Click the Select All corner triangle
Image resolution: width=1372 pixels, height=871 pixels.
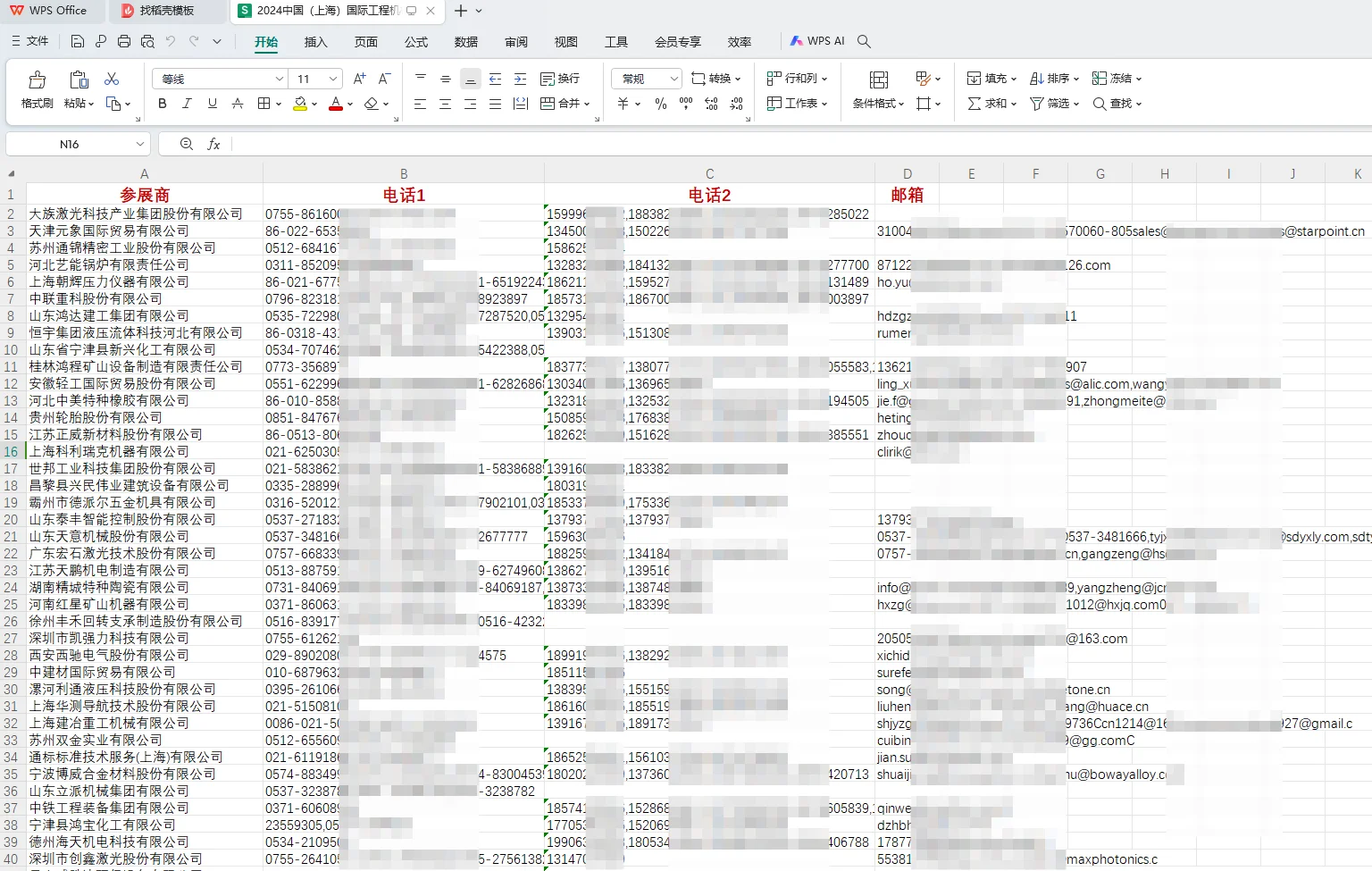(x=11, y=174)
